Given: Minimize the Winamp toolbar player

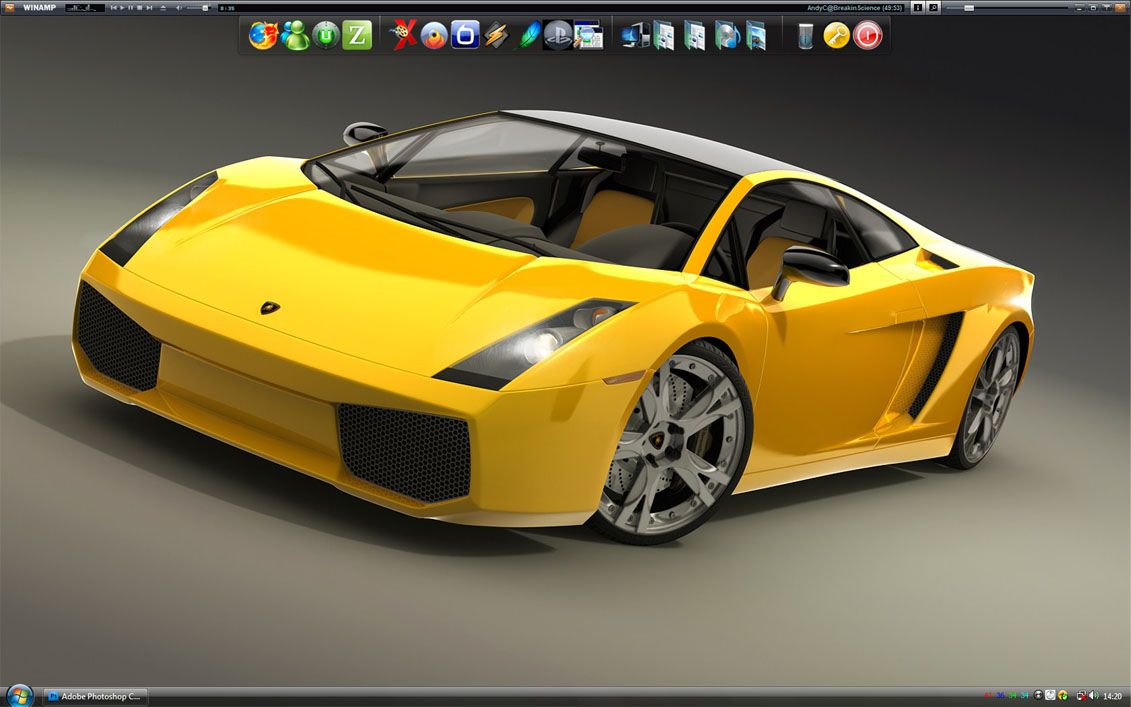Looking at the screenshot, I should click(x=1079, y=8).
